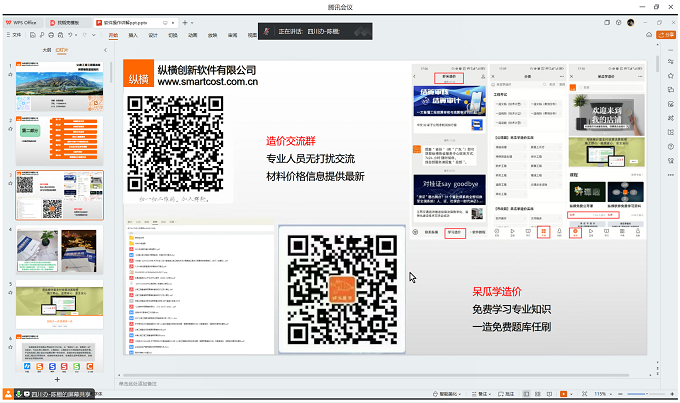Select the 开始 ribbon tab
Image resolution: width=680 pixels, height=403 pixels.
pyautogui.click(x=113, y=35)
